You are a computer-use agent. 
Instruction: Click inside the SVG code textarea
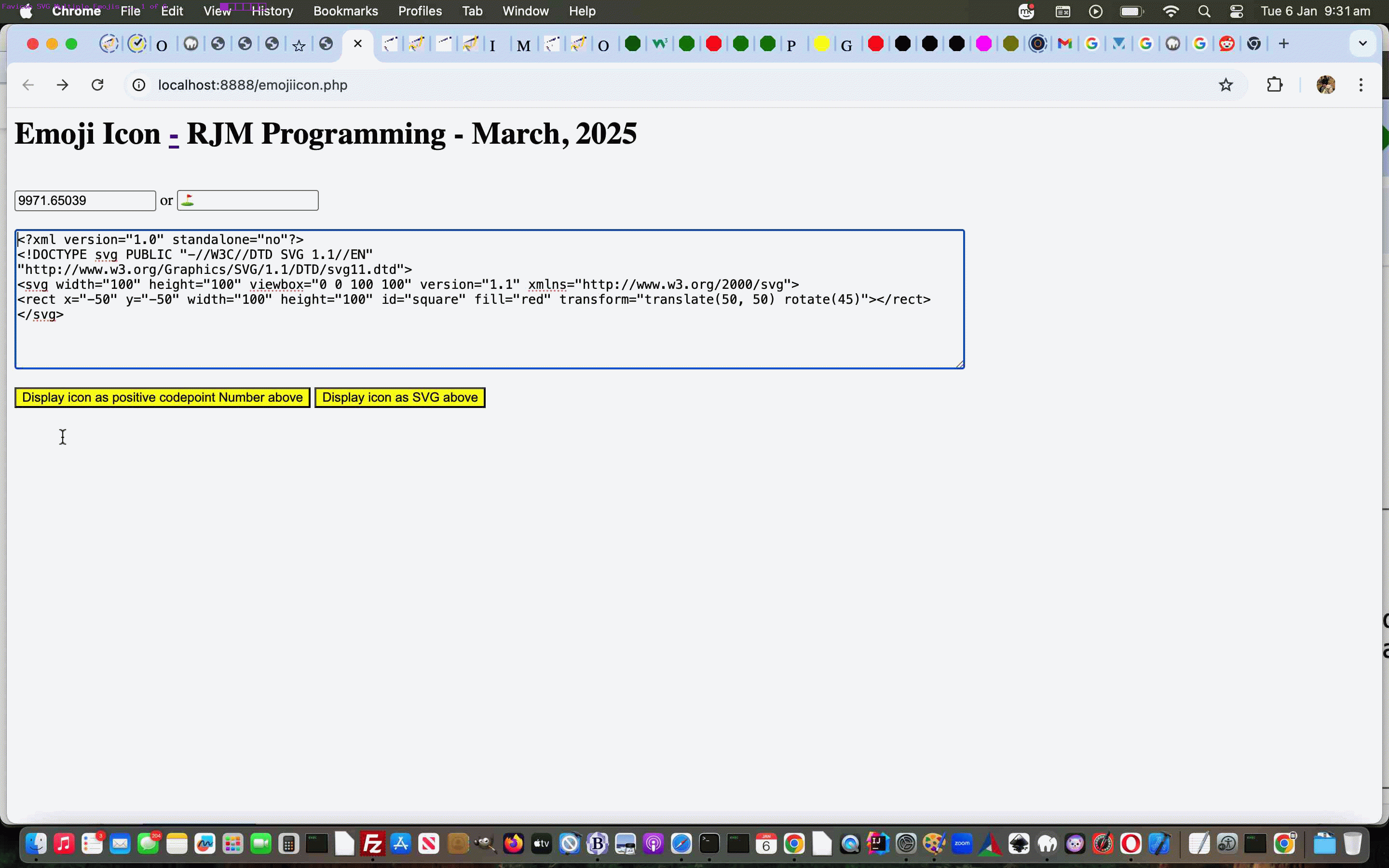(489, 339)
